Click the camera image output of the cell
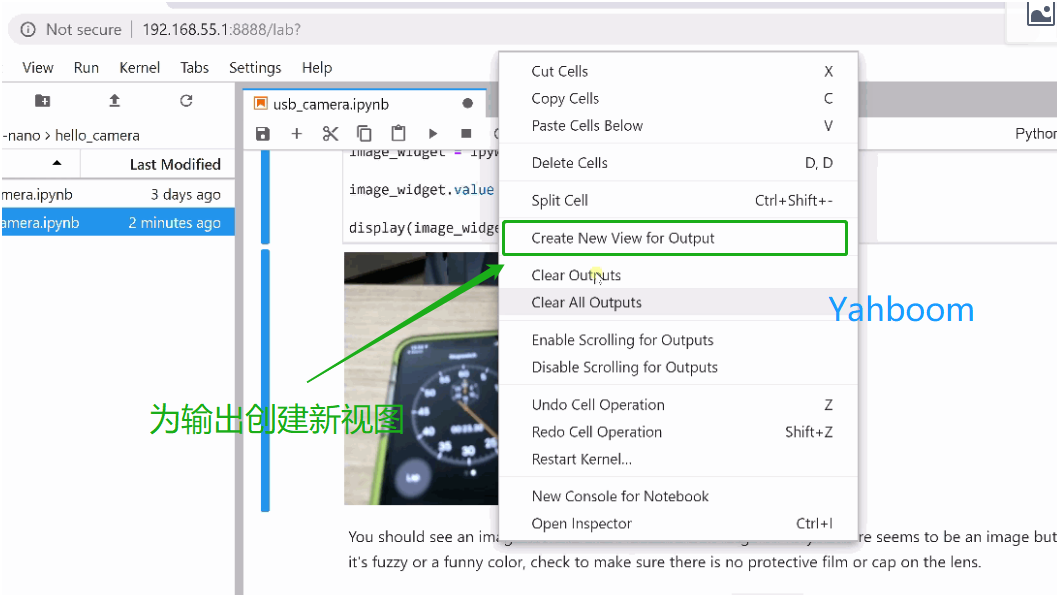Screen dimensions: 1059x597 coord(421,378)
